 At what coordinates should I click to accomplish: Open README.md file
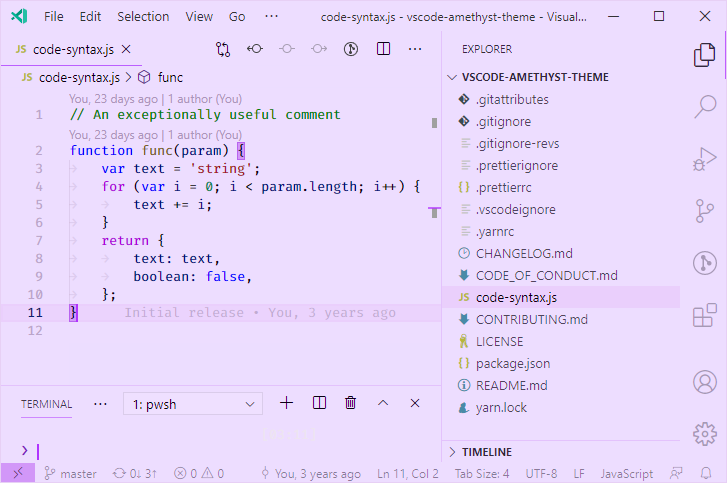click(x=561, y=386)
